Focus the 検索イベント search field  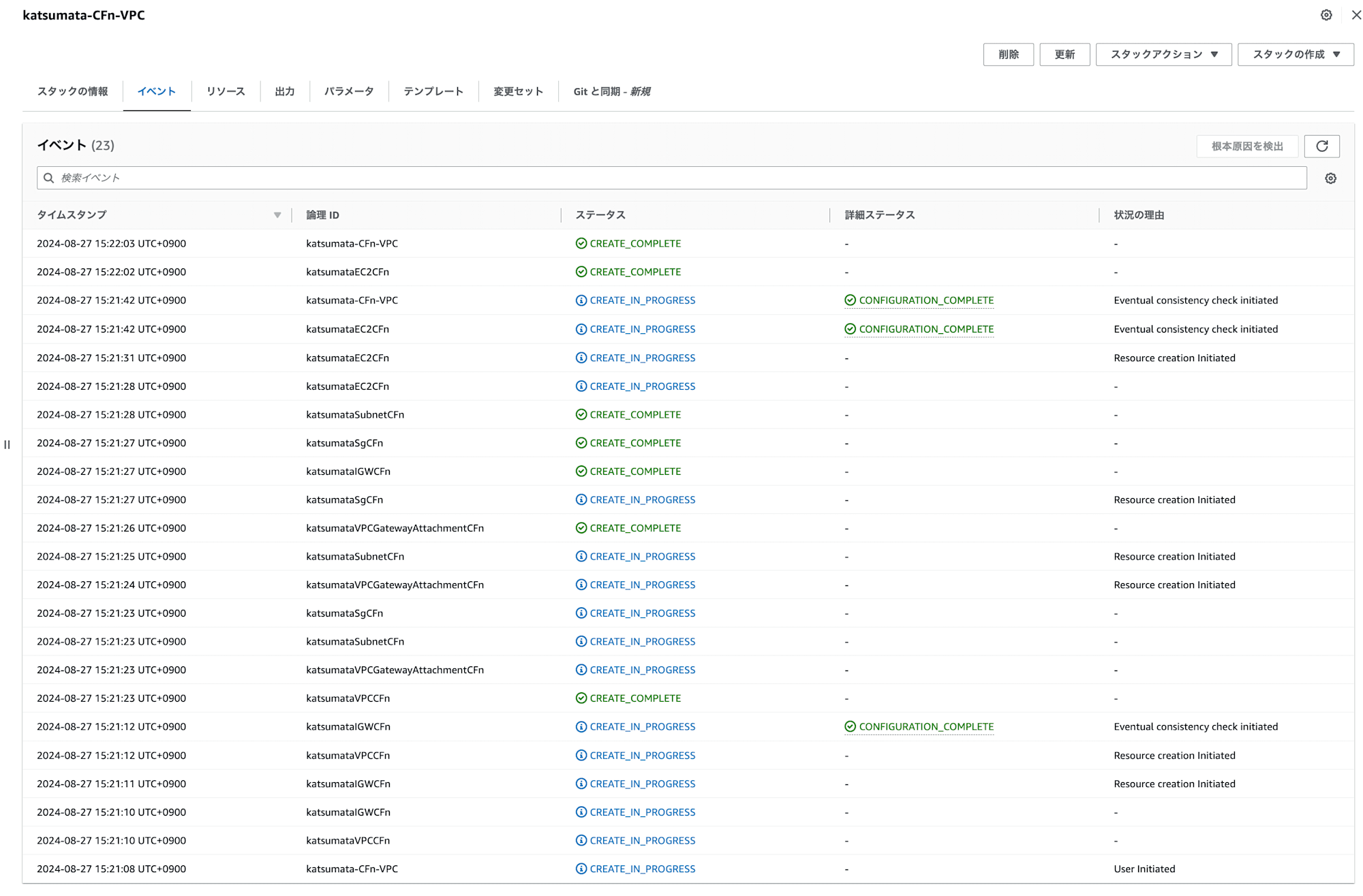[x=672, y=178]
